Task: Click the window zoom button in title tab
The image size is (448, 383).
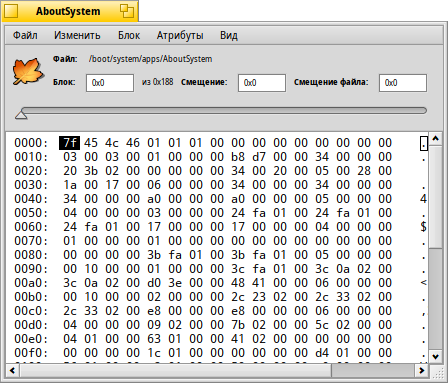Action: pos(127,11)
